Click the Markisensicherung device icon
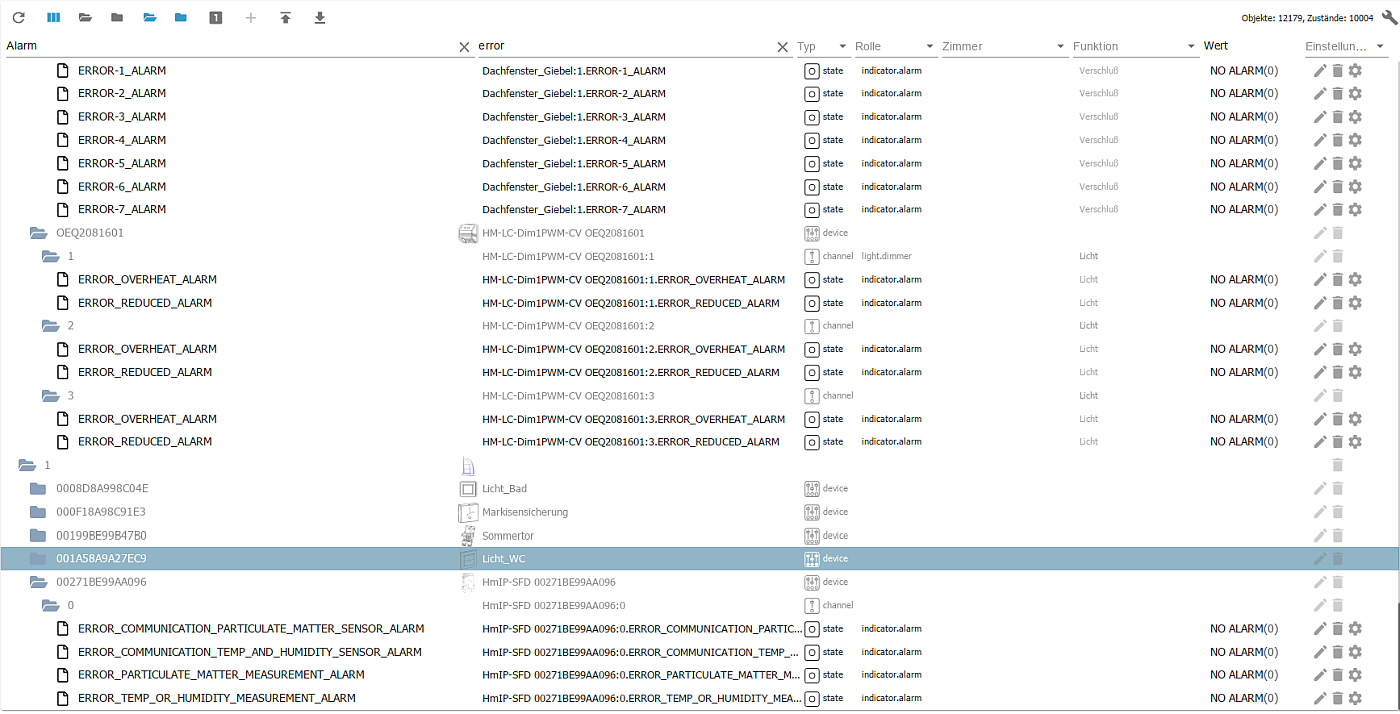 coord(467,512)
